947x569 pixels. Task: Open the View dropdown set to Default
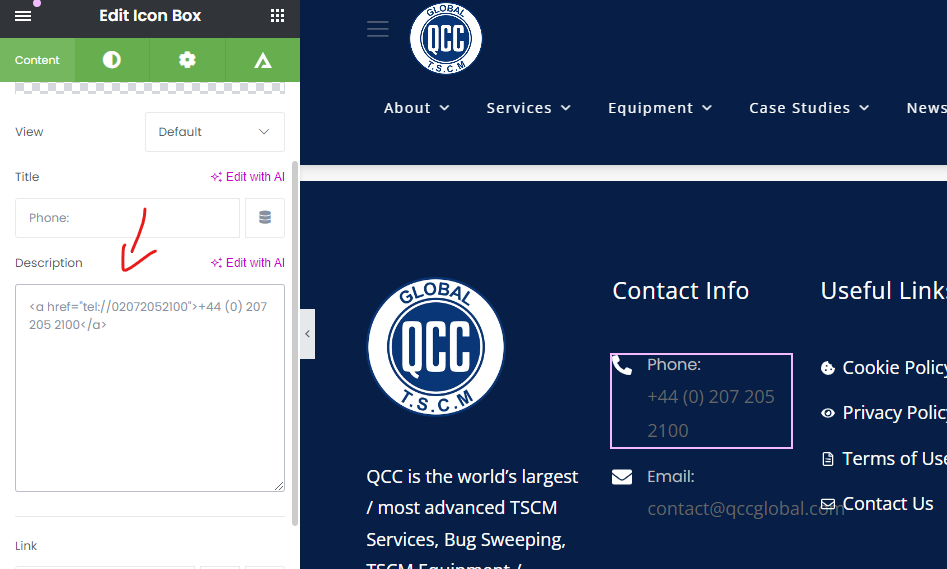[x=214, y=132]
